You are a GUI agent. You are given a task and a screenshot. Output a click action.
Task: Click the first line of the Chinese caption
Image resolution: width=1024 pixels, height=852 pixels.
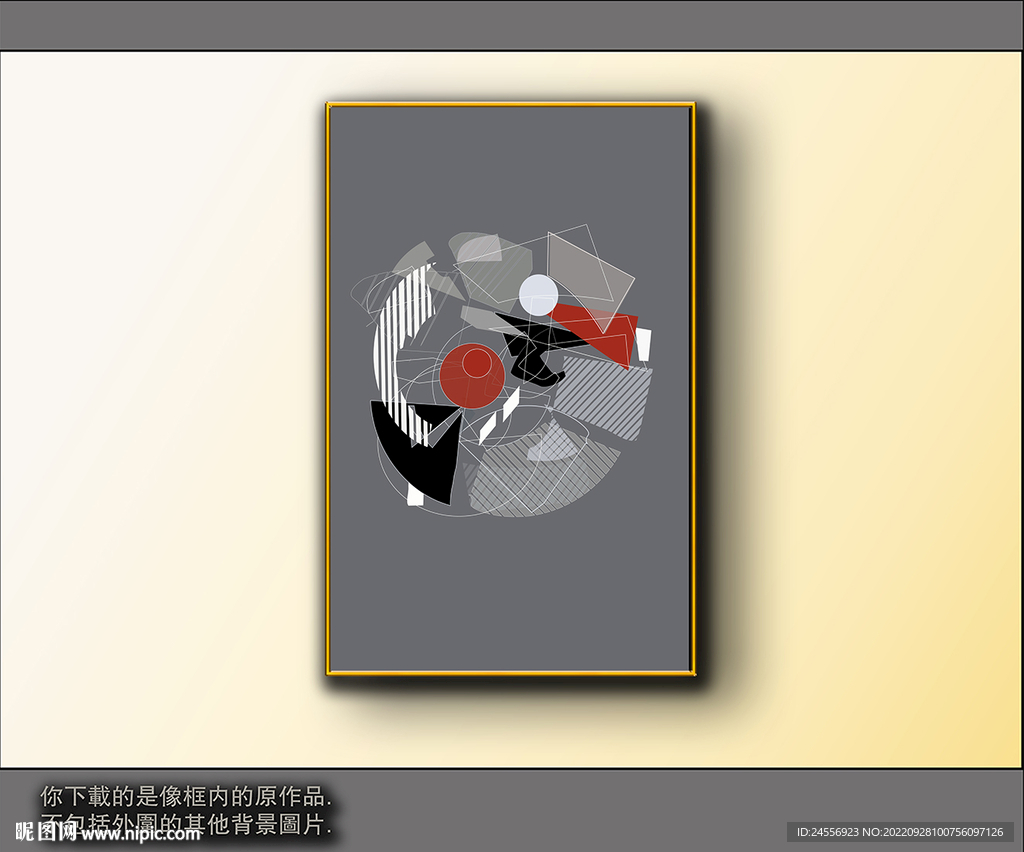[x=185, y=796]
